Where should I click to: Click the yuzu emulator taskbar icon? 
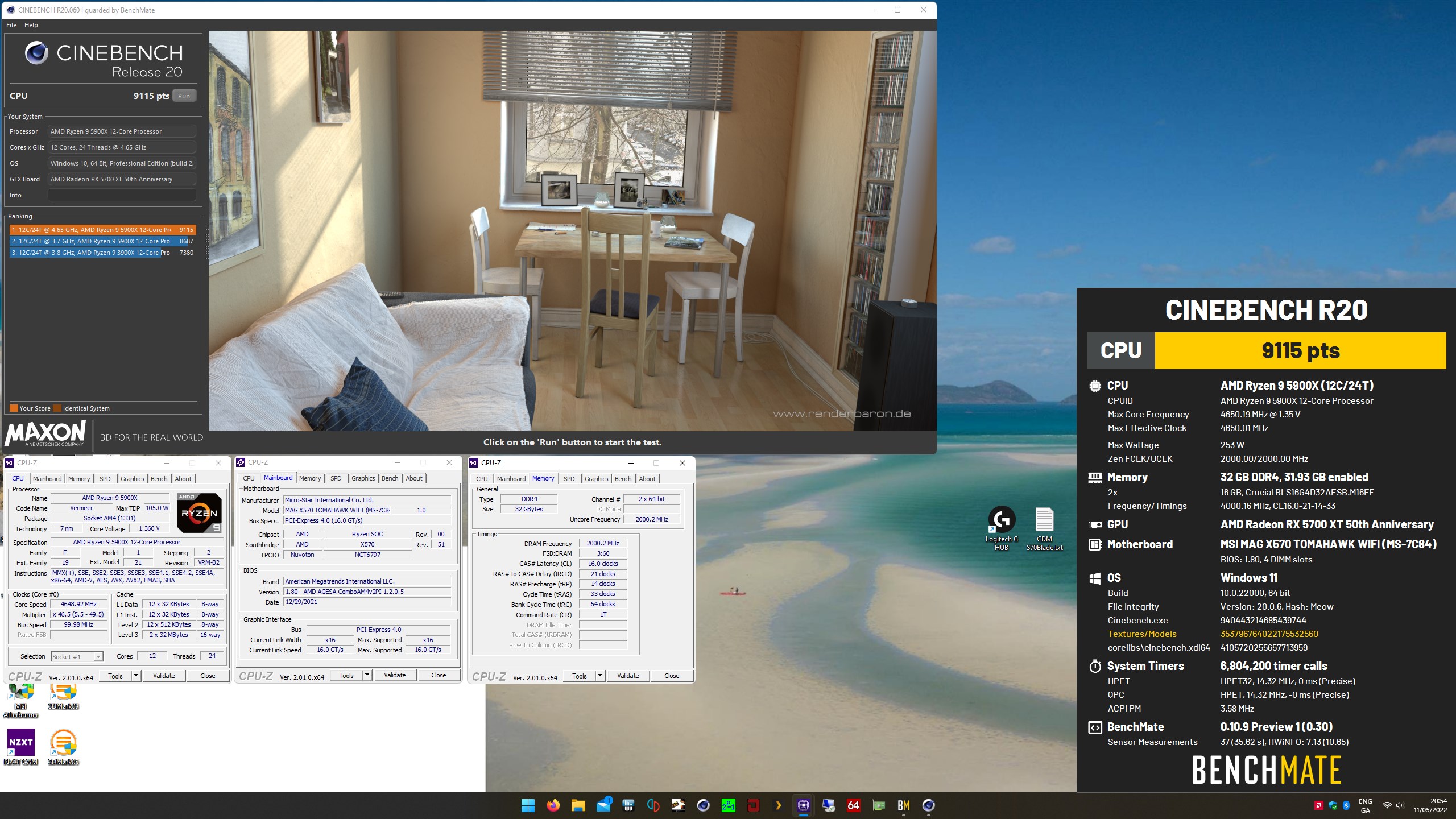point(653,805)
